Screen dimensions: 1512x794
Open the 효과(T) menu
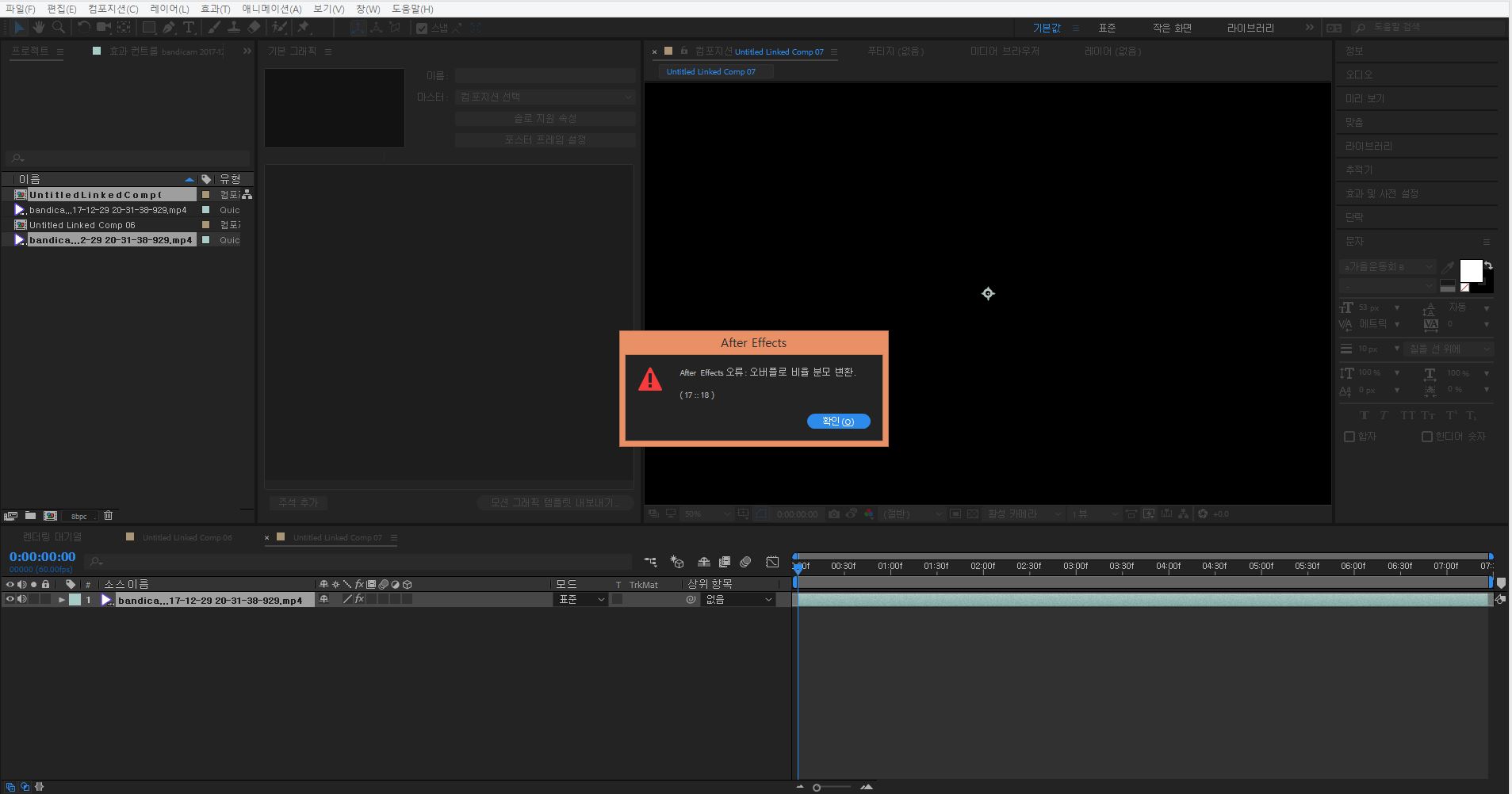[215, 9]
